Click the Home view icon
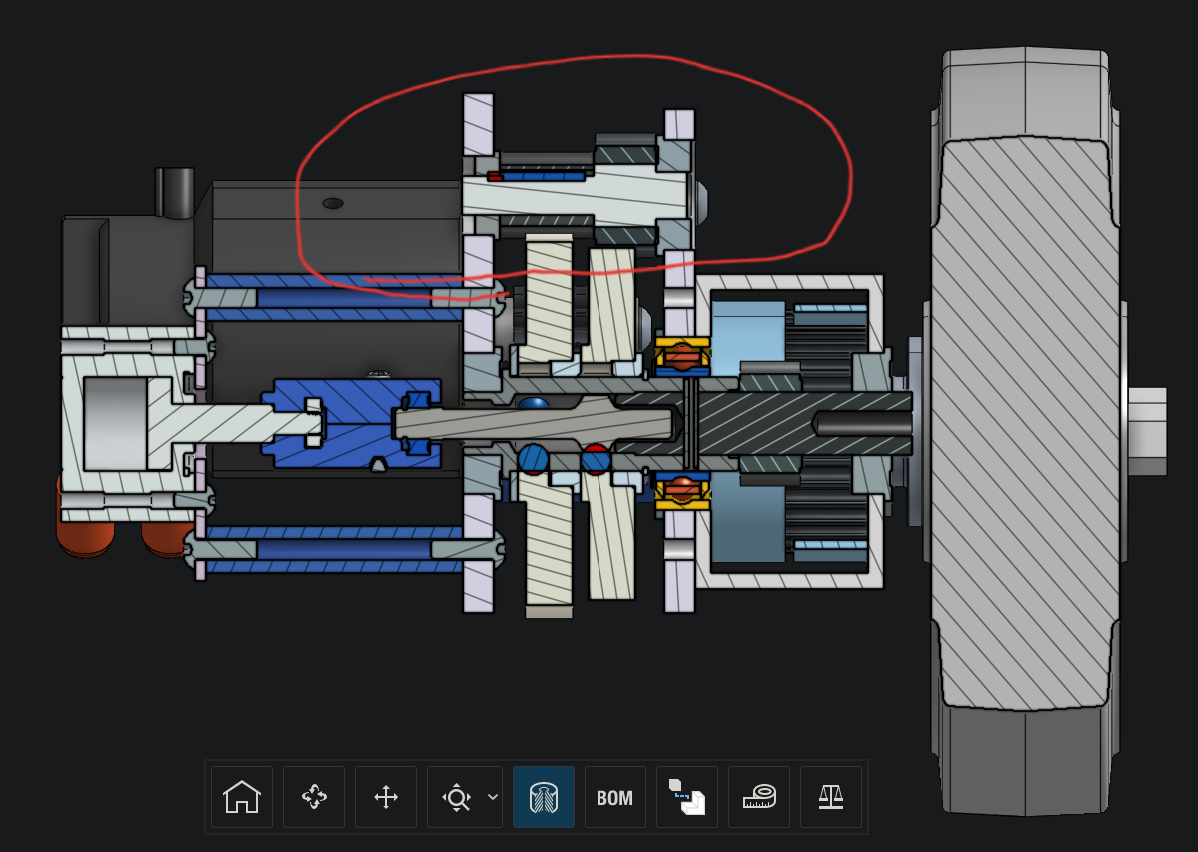Image resolution: width=1198 pixels, height=852 pixels. coord(241,797)
